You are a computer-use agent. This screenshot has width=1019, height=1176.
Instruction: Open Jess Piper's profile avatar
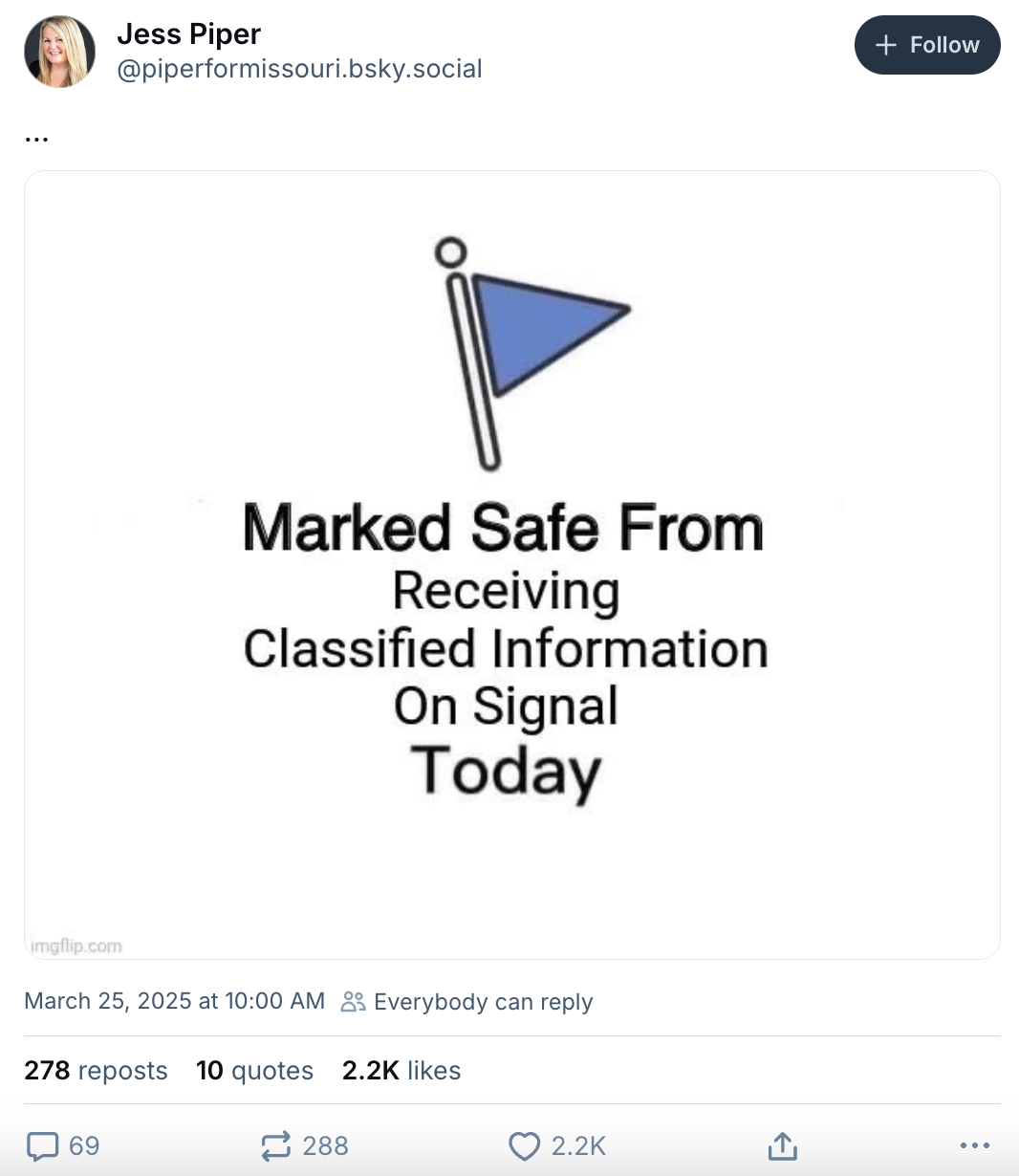(59, 52)
